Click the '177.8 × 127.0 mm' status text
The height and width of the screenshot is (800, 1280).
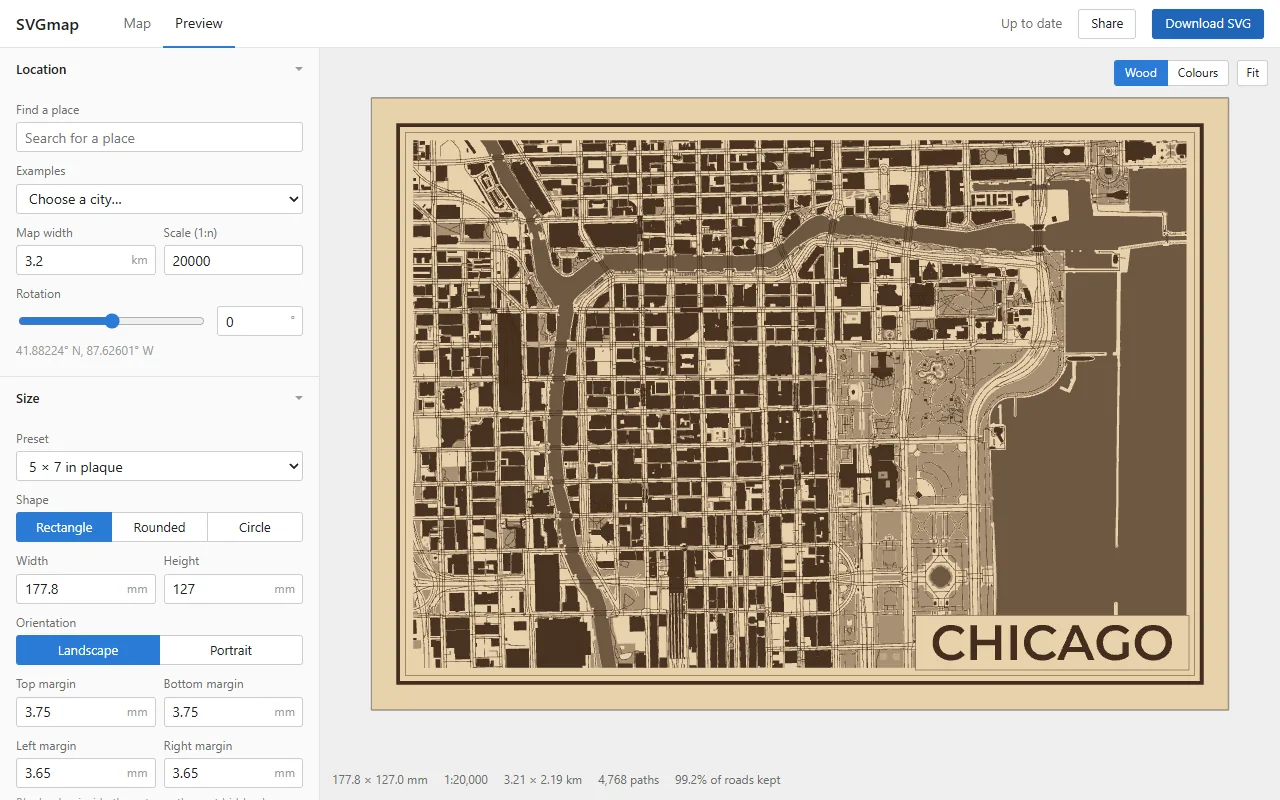pyautogui.click(x=380, y=780)
